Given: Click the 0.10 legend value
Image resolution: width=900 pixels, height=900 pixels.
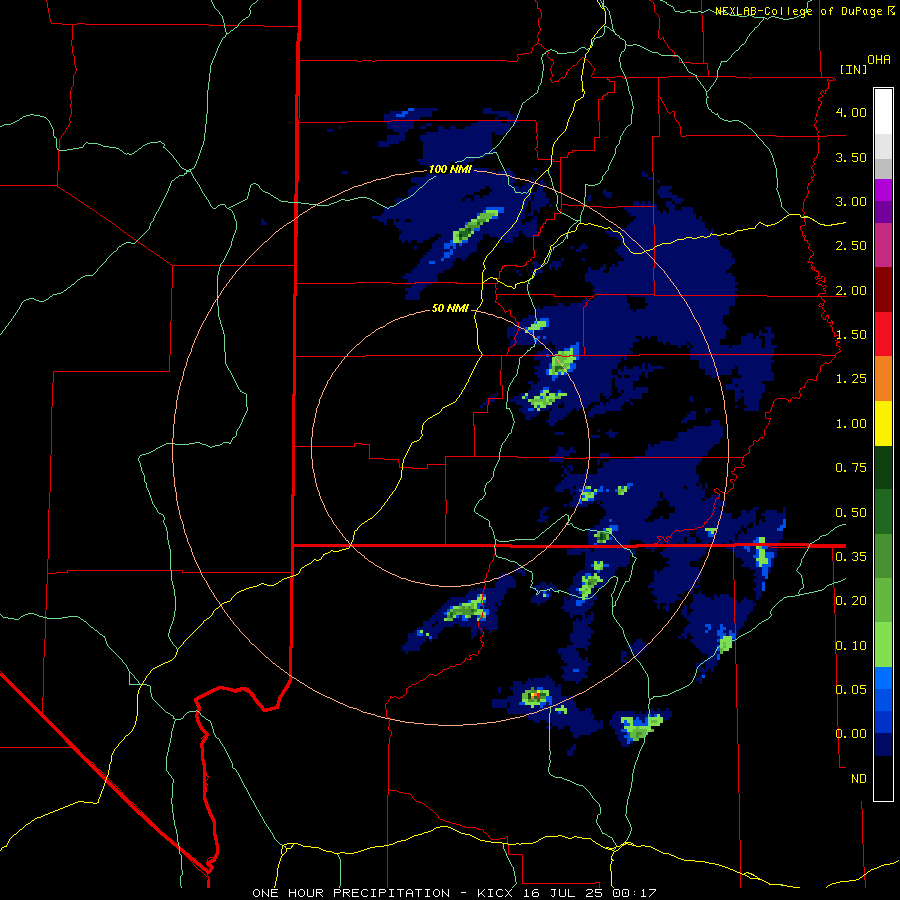Looking at the screenshot, I should pos(851,646).
